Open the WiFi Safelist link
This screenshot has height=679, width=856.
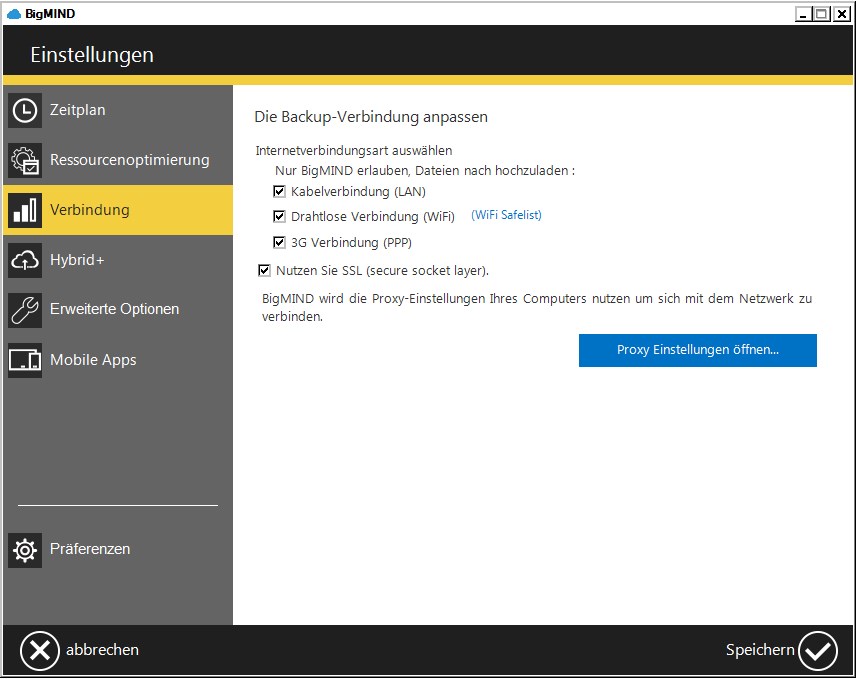[x=506, y=215]
